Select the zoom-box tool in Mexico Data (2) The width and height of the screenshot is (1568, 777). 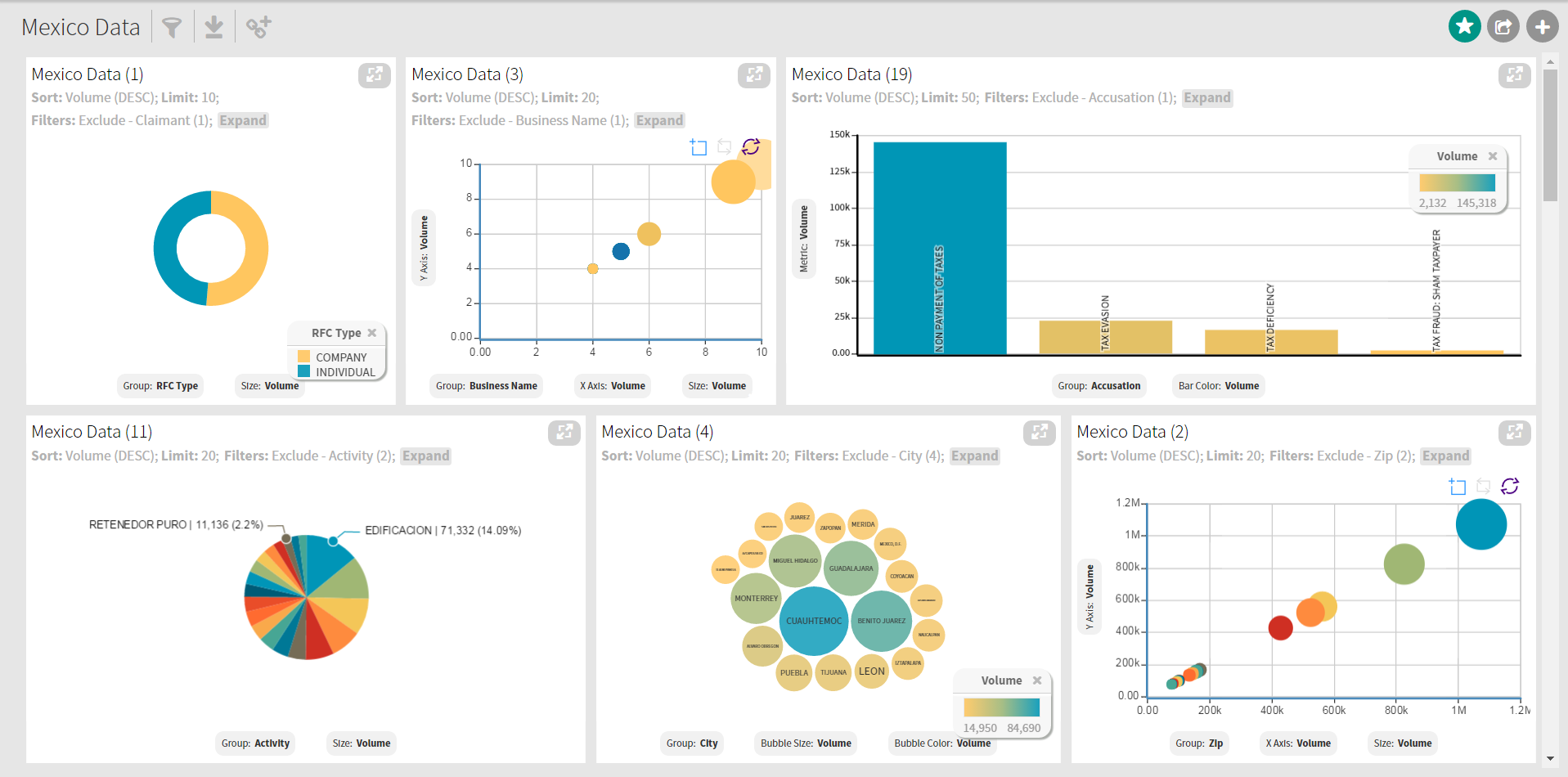pos(1458,487)
